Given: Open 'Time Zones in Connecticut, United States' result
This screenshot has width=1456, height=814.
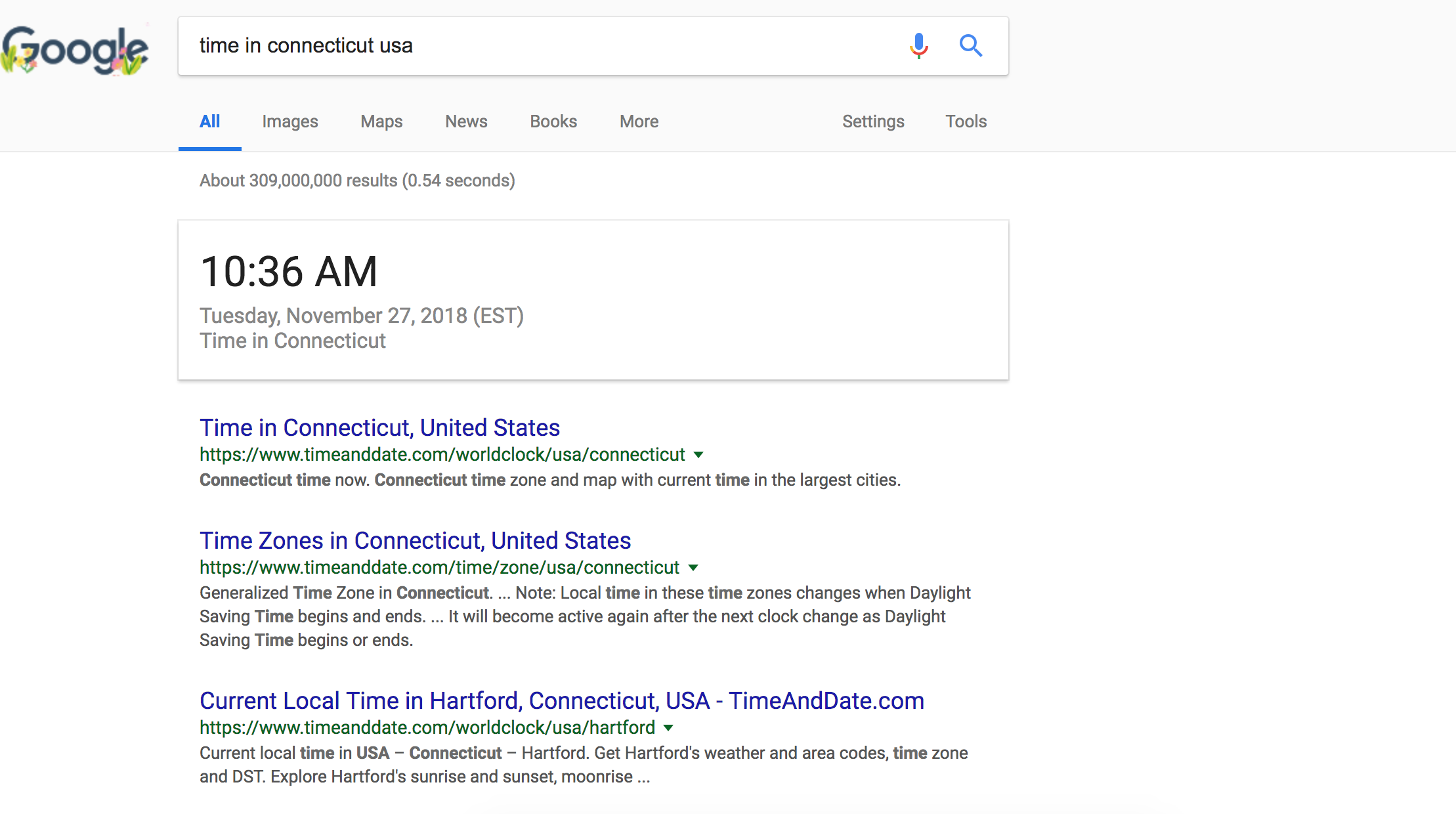Looking at the screenshot, I should pos(415,541).
